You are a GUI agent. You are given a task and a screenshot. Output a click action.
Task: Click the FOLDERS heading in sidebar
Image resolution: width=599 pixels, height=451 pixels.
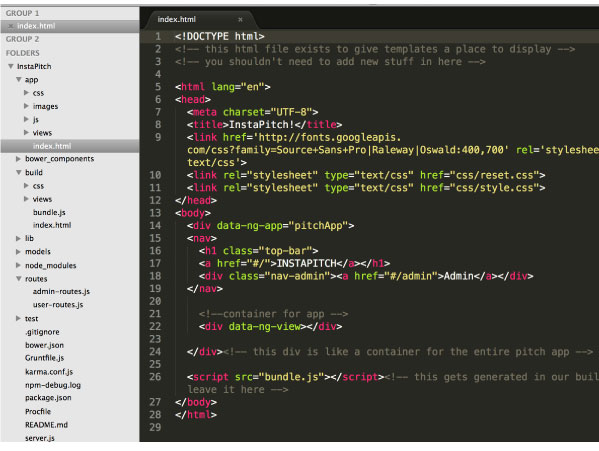(23, 53)
